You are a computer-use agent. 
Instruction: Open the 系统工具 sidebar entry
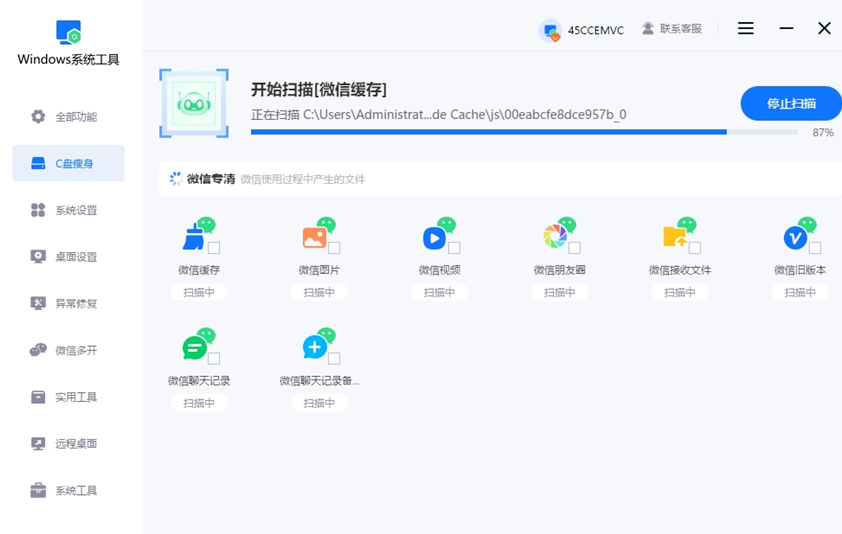coord(69,490)
